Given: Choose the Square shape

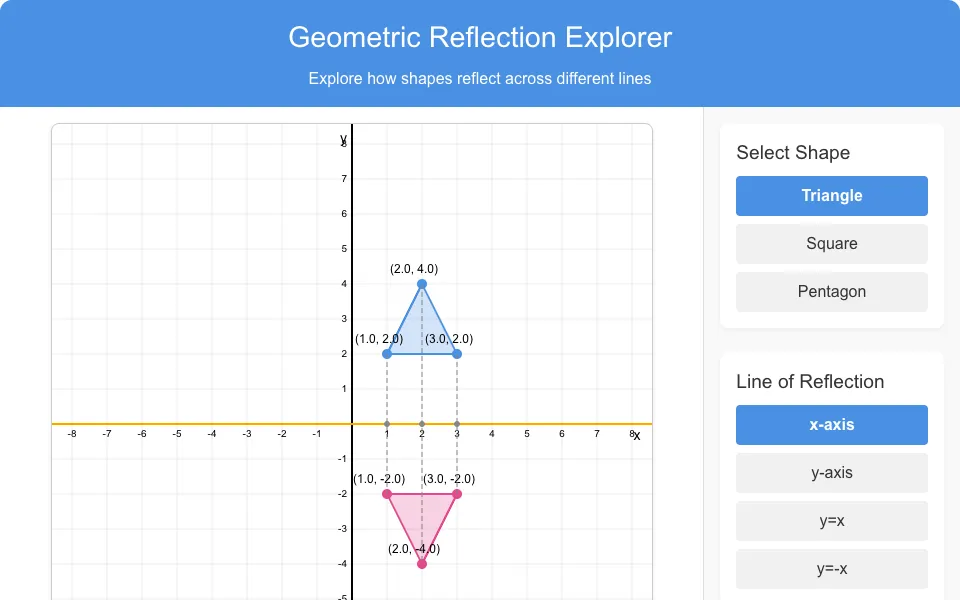Looking at the screenshot, I should [x=831, y=244].
